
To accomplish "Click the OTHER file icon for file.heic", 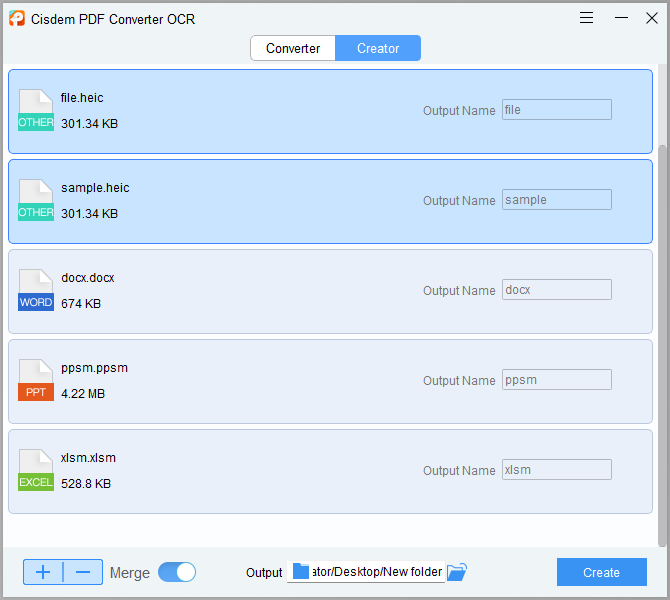I will coord(36,110).
